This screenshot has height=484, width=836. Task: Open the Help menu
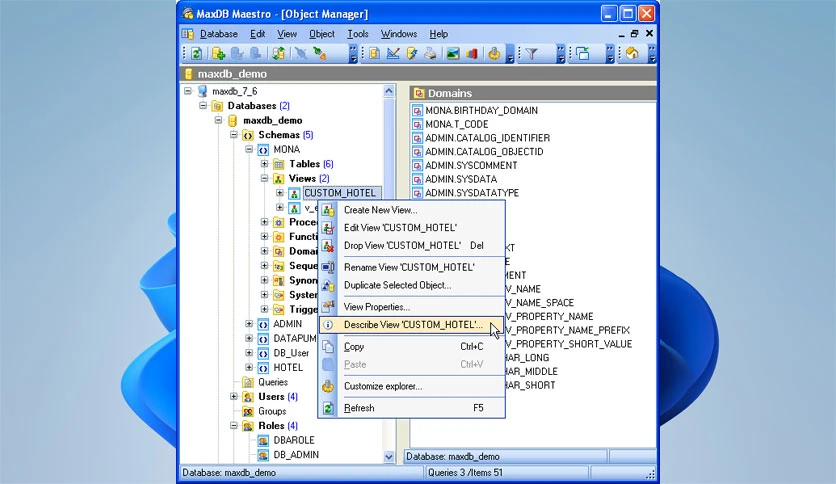point(439,34)
